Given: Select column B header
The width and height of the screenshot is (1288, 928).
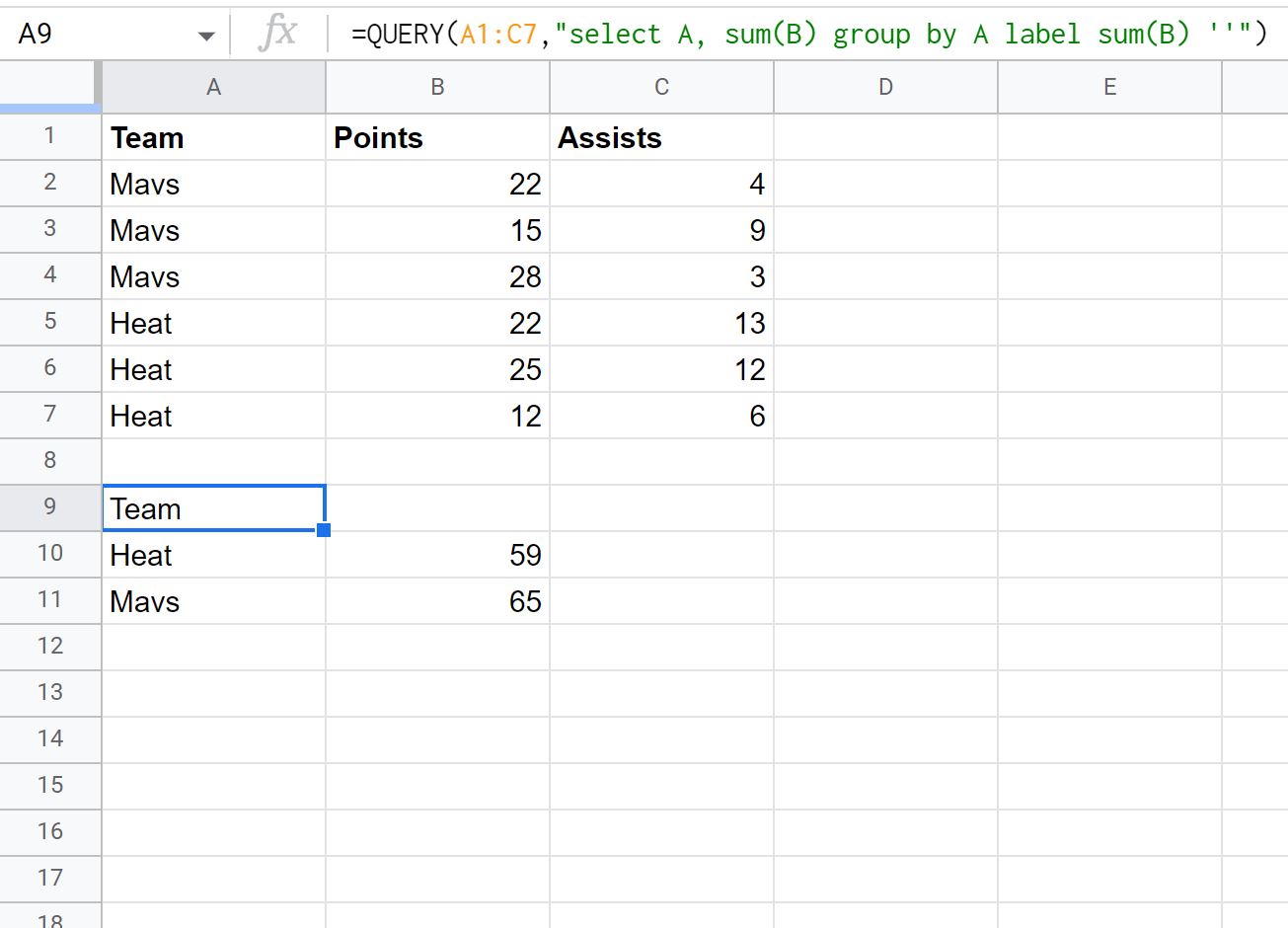Looking at the screenshot, I should tap(437, 87).
